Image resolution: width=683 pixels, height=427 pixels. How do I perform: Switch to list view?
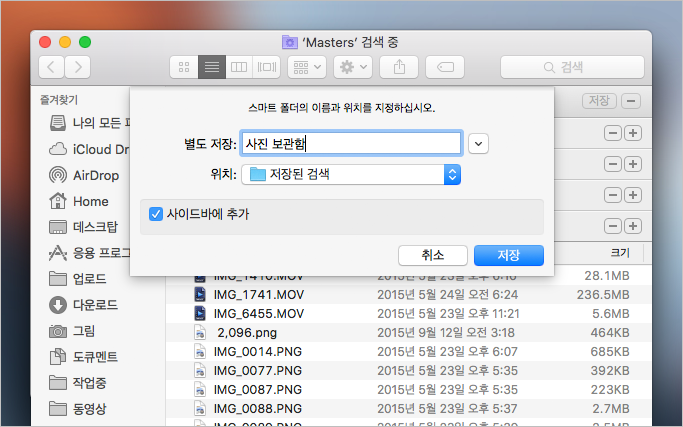tap(212, 67)
